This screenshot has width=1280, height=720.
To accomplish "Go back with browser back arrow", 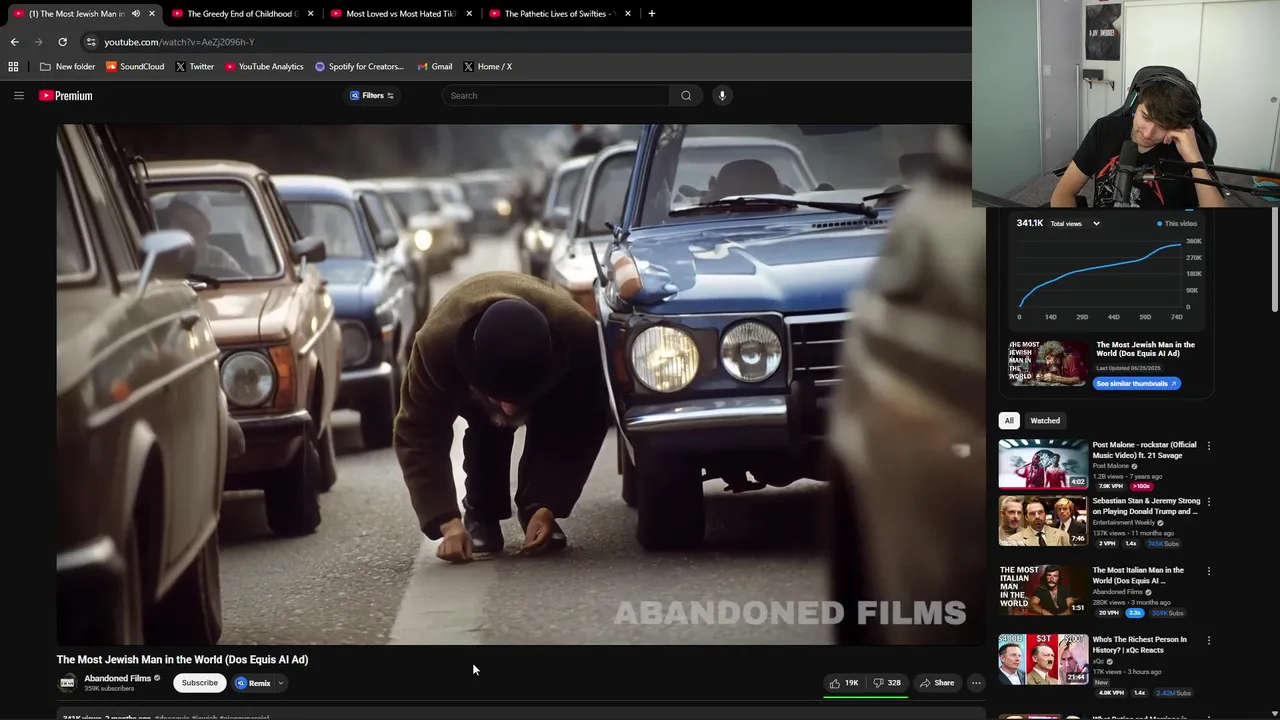I will 14,42.
